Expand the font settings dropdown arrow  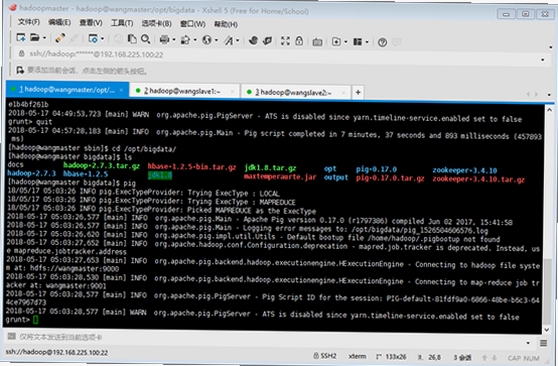coord(238,41)
